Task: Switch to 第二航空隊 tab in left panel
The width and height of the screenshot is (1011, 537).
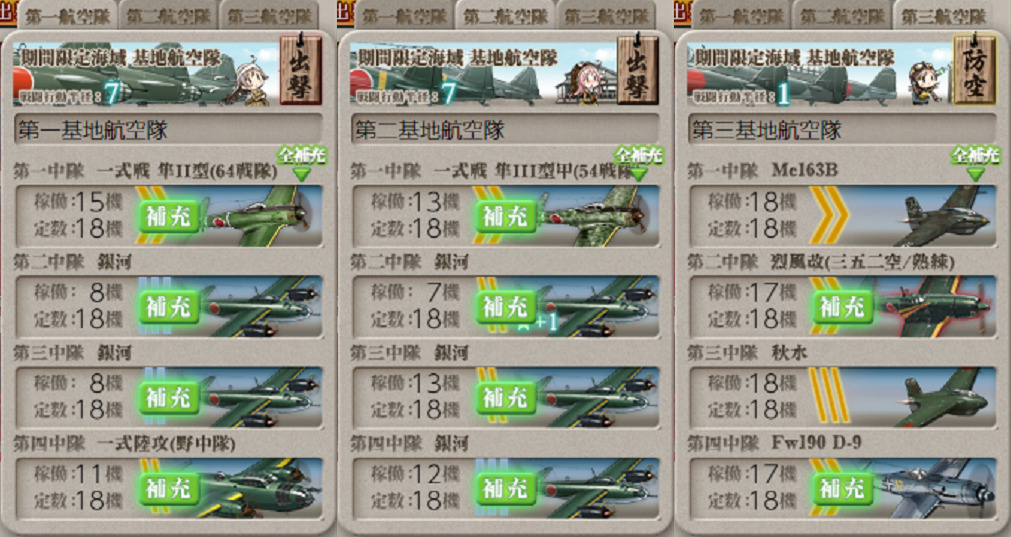Action: 168,16
